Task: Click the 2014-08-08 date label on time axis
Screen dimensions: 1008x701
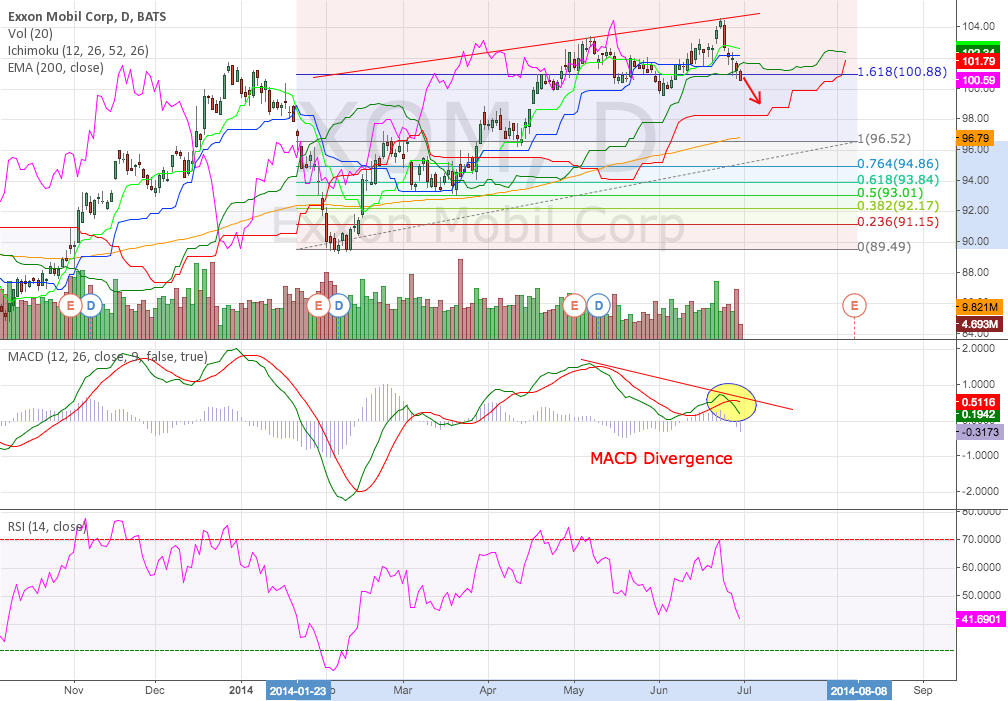Action: coord(858,691)
